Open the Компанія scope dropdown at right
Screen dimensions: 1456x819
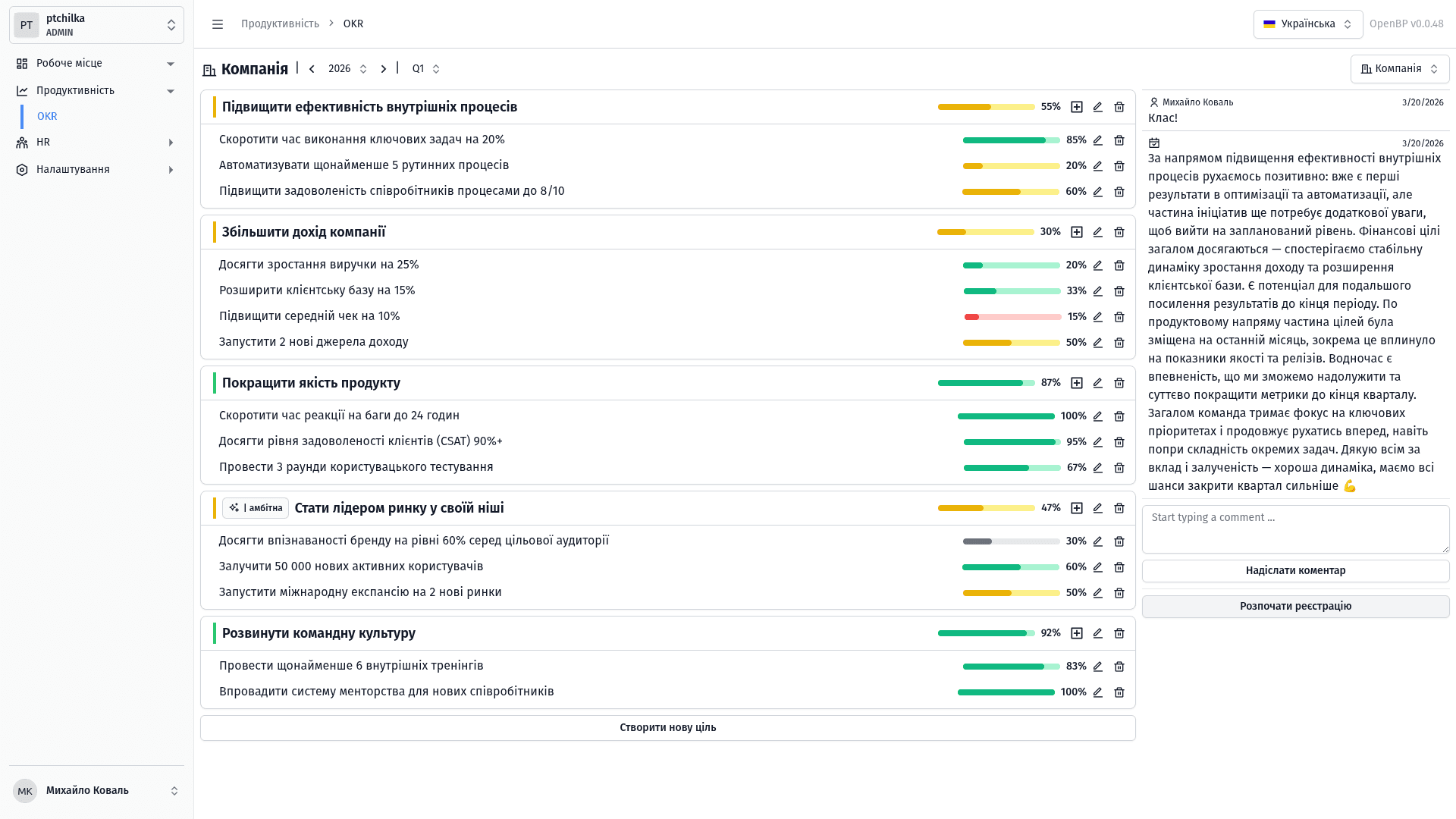pos(1399,69)
